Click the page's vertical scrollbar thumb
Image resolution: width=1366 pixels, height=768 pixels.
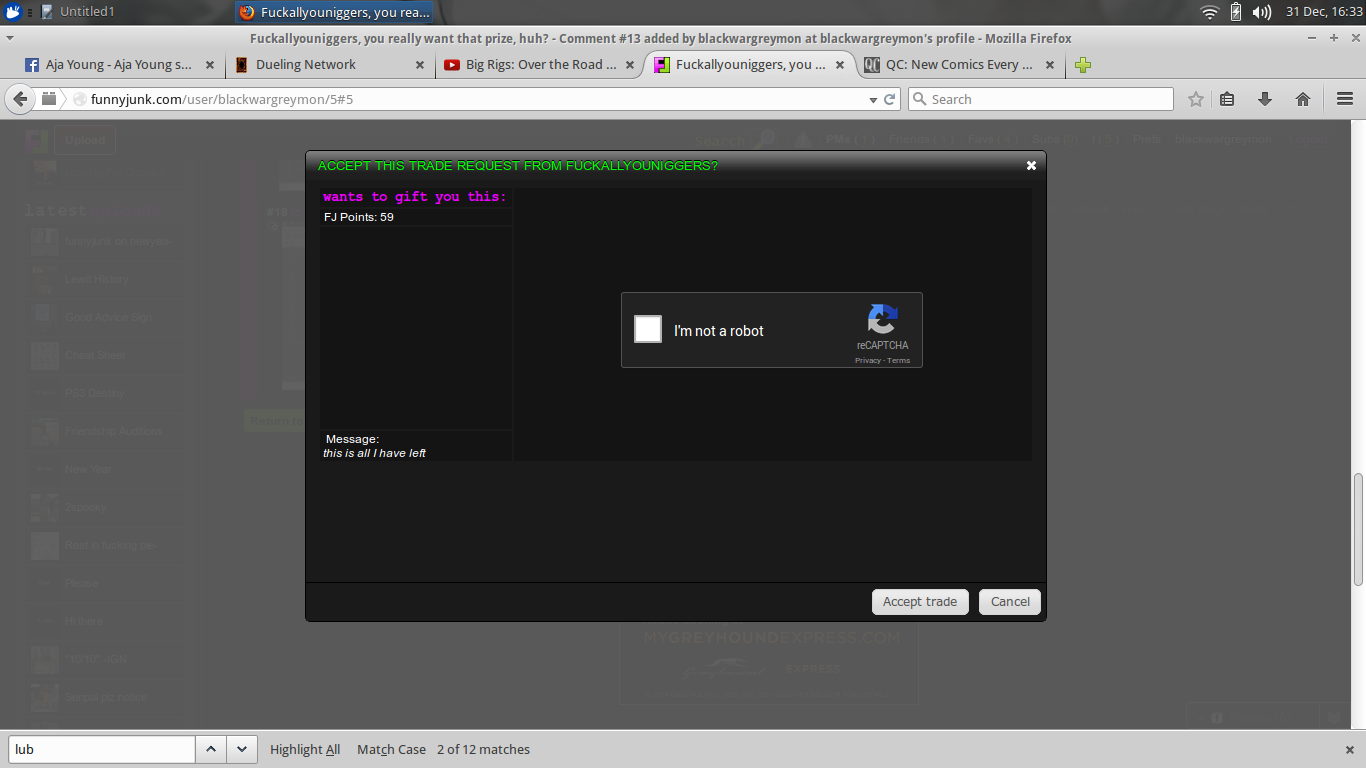coord(1358,528)
